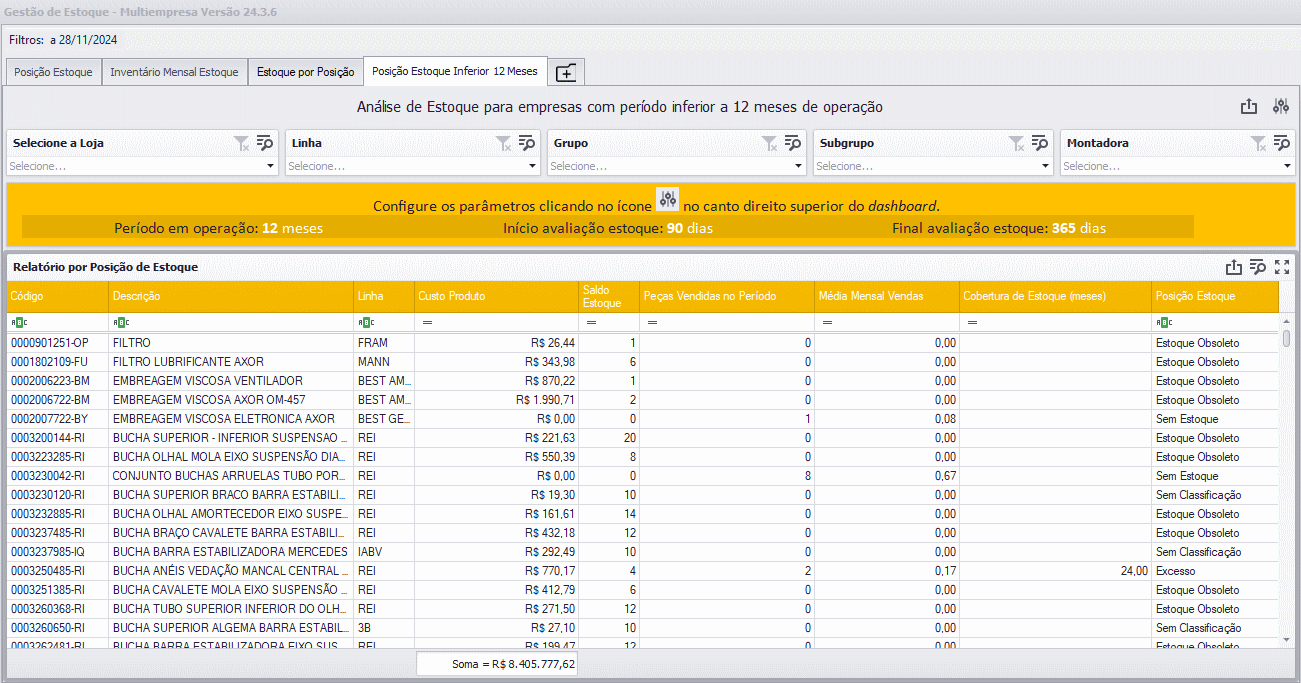Add a new dashboard tab with plus icon

coord(567,72)
